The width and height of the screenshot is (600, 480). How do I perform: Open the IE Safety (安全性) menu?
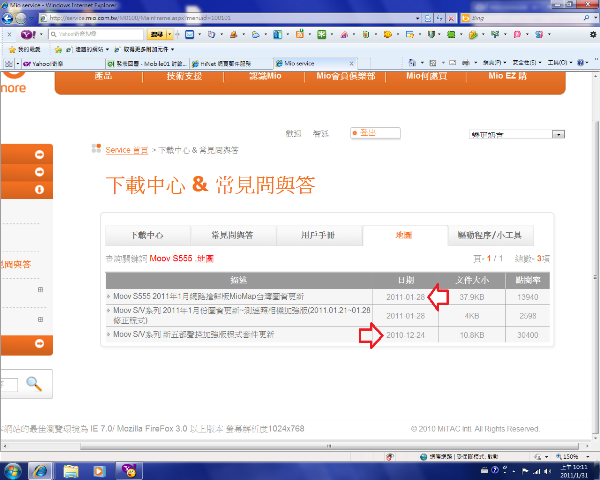click(526, 62)
